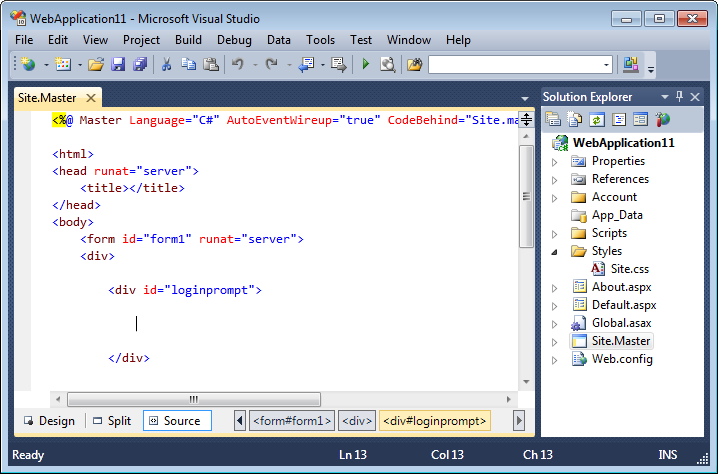Viewport: 718px width, 474px height.
Task: Click the editor vertical scrollbar thumb
Action: coord(526,196)
